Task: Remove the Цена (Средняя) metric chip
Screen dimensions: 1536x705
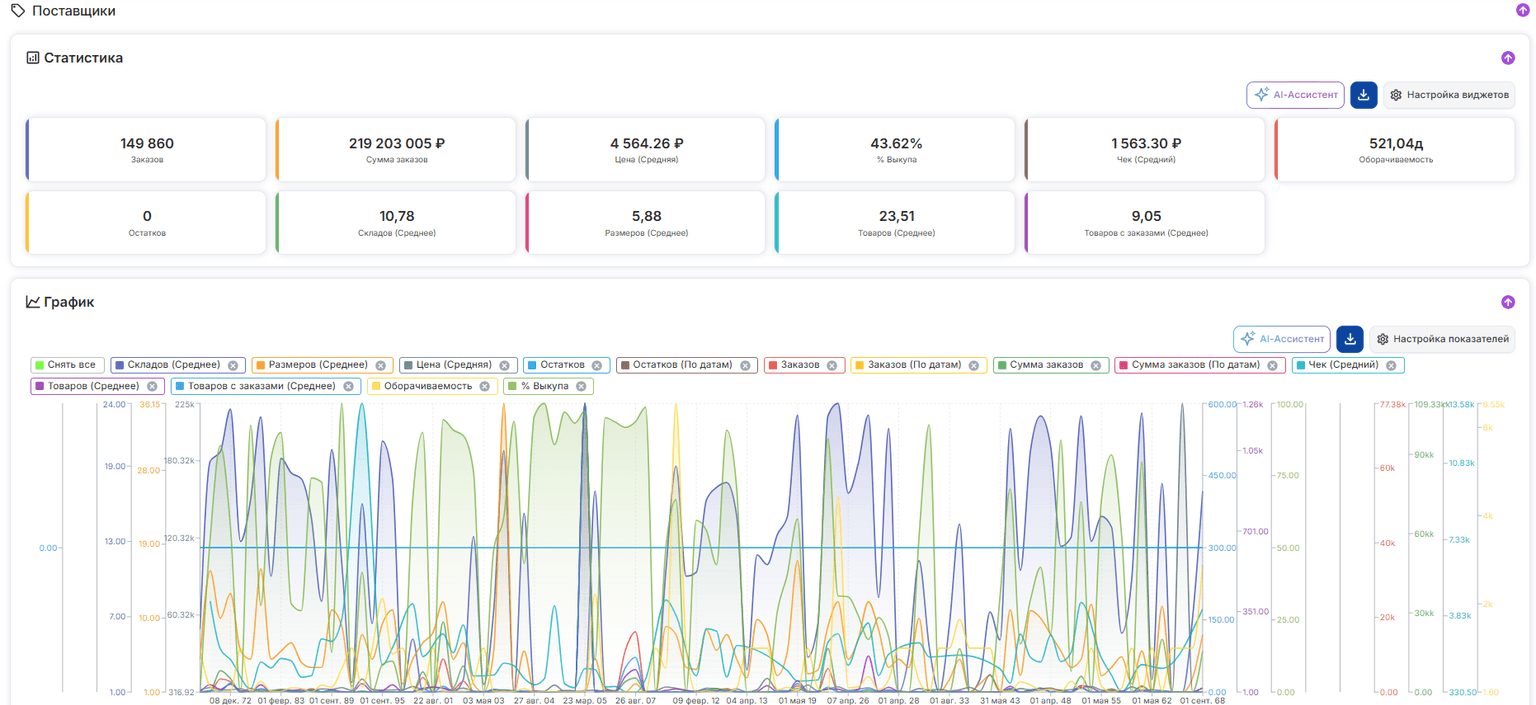Action: 504,366
